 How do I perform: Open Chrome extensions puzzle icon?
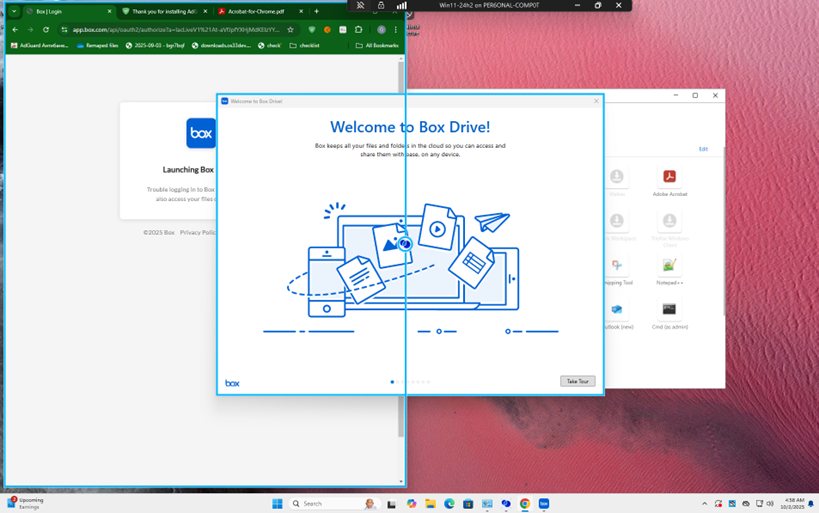coord(359,30)
